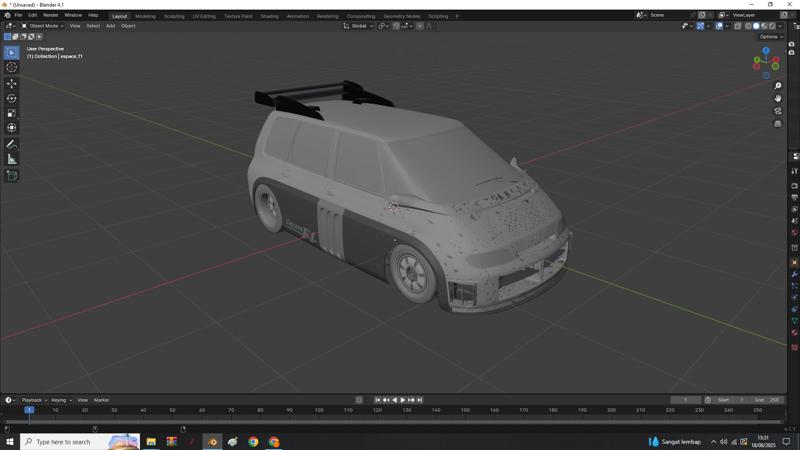Open the timeline editor type dropdown
Viewport: 800px width, 450px height.
coord(10,400)
